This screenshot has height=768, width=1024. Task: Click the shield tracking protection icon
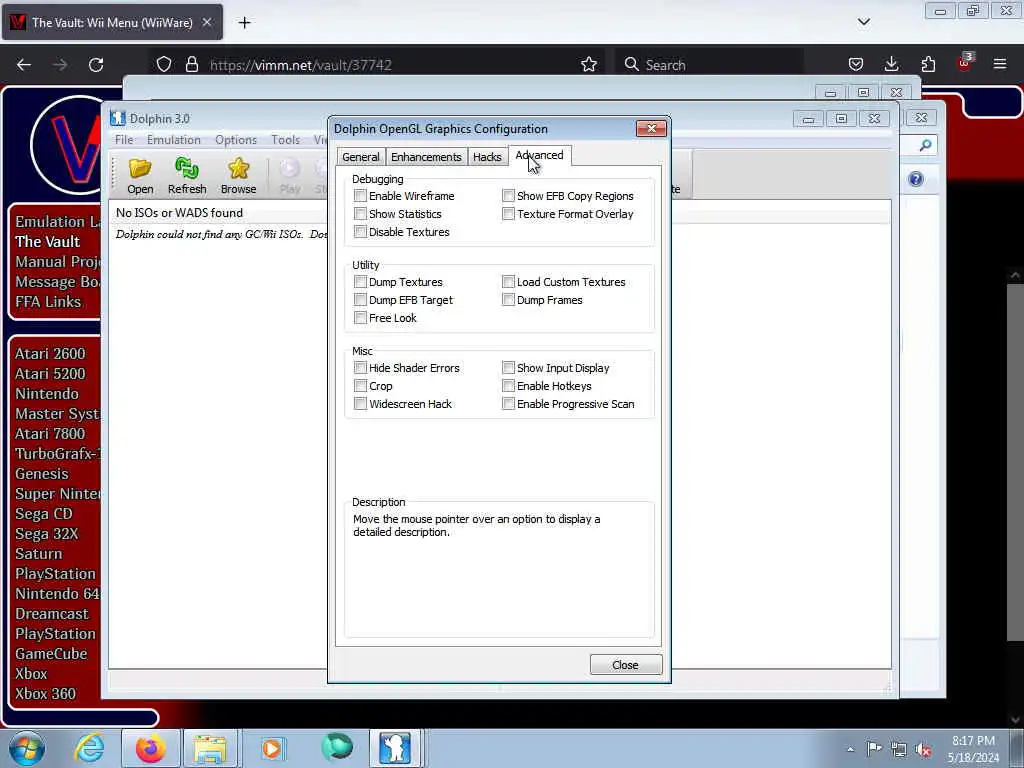pyautogui.click(x=164, y=65)
